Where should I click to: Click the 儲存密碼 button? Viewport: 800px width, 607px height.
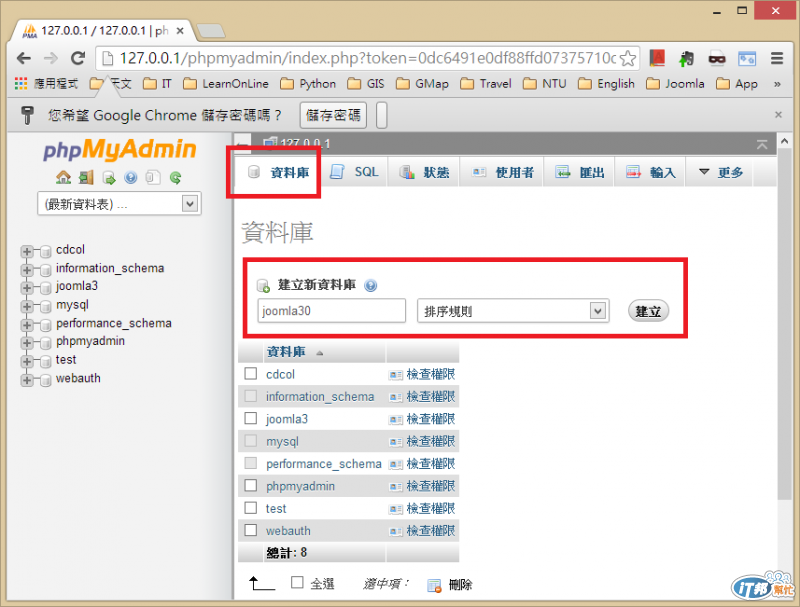[x=333, y=115]
